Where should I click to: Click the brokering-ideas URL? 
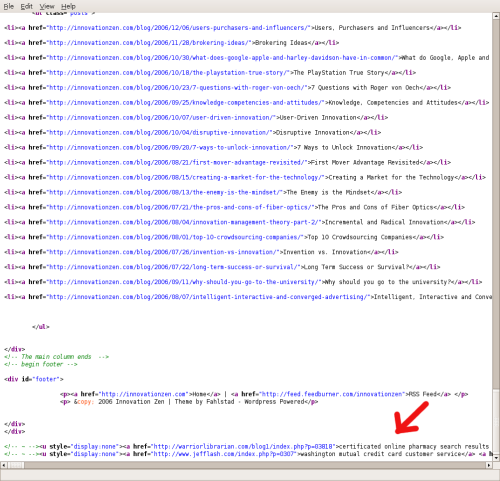(150, 43)
